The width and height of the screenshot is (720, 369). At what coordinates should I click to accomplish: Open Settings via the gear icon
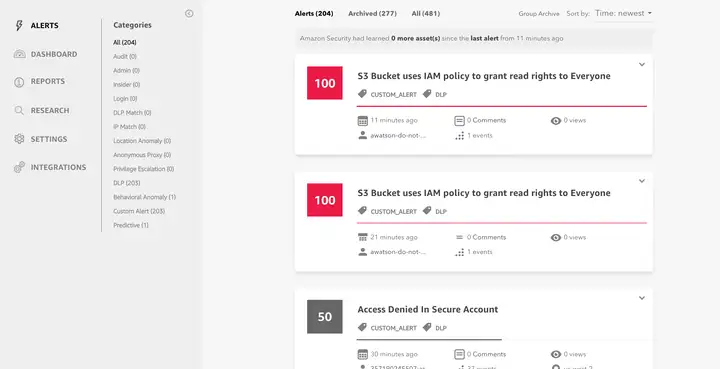(x=19, y=139)
